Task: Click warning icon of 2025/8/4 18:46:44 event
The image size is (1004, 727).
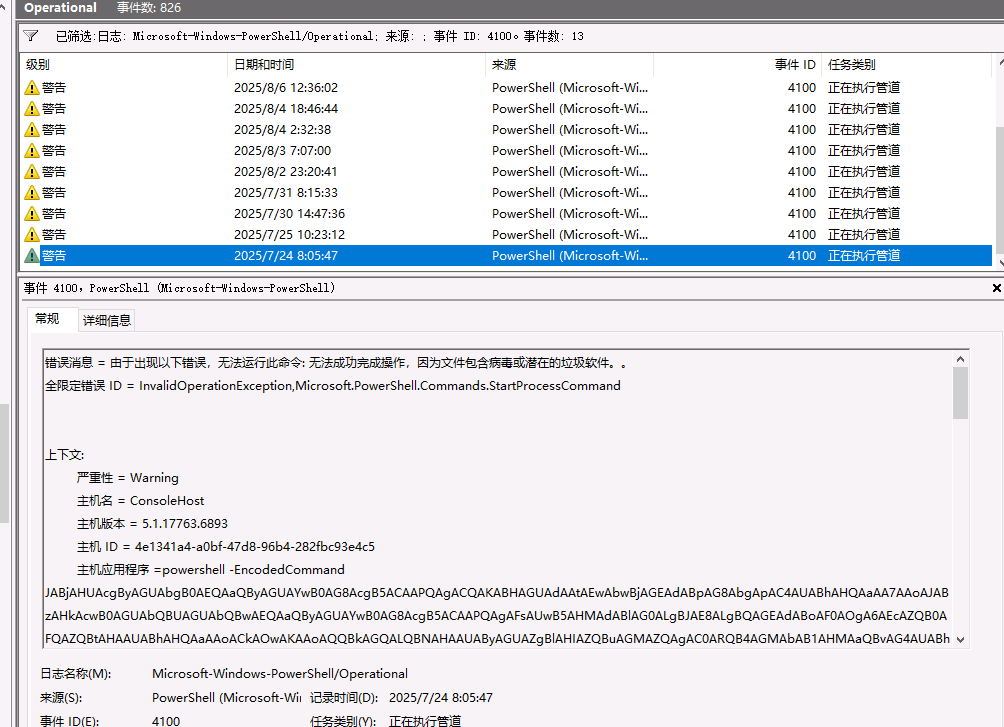Action: pos(32,109)
